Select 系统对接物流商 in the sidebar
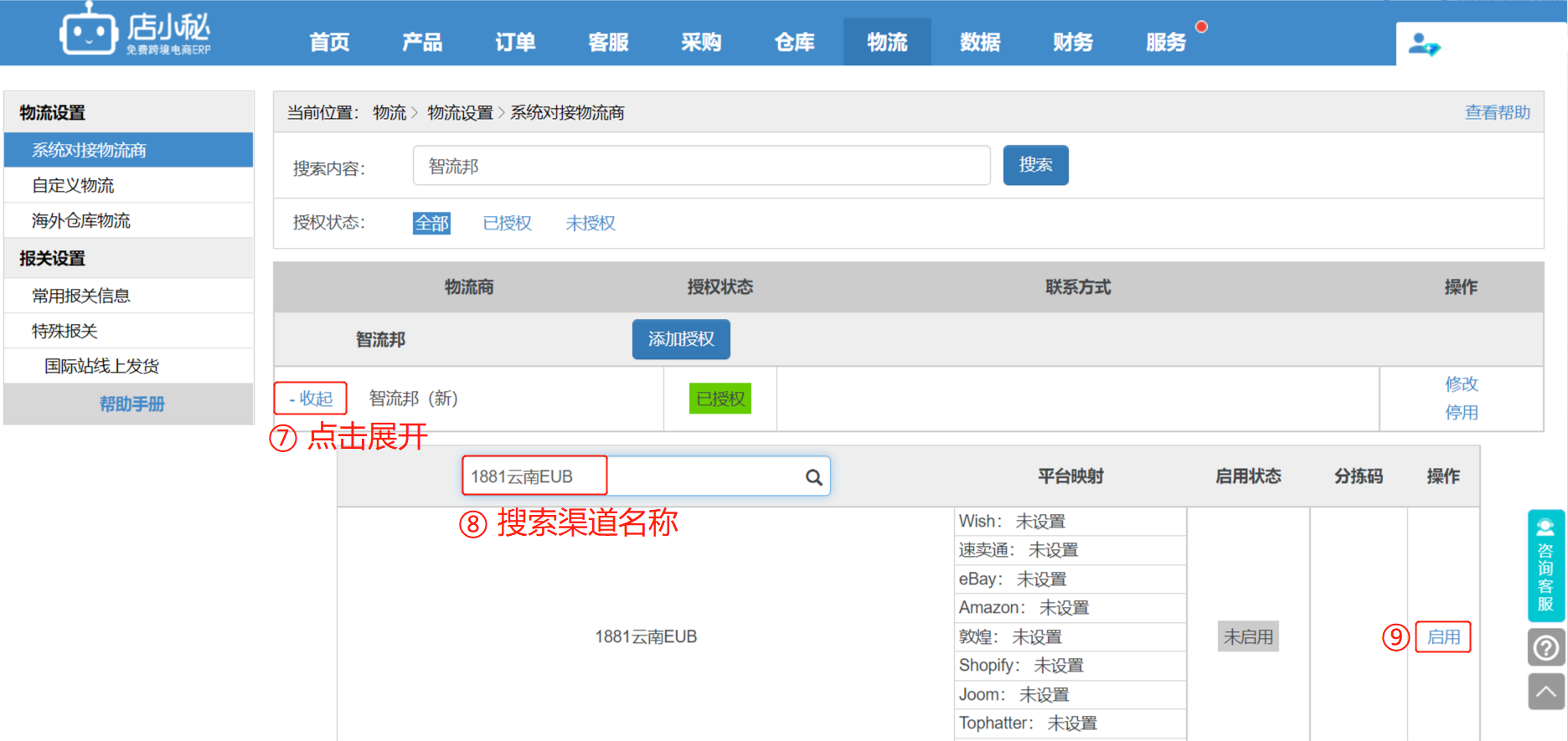The width and height of the screenshot is (1568, 741). click(x=129, y=150)
